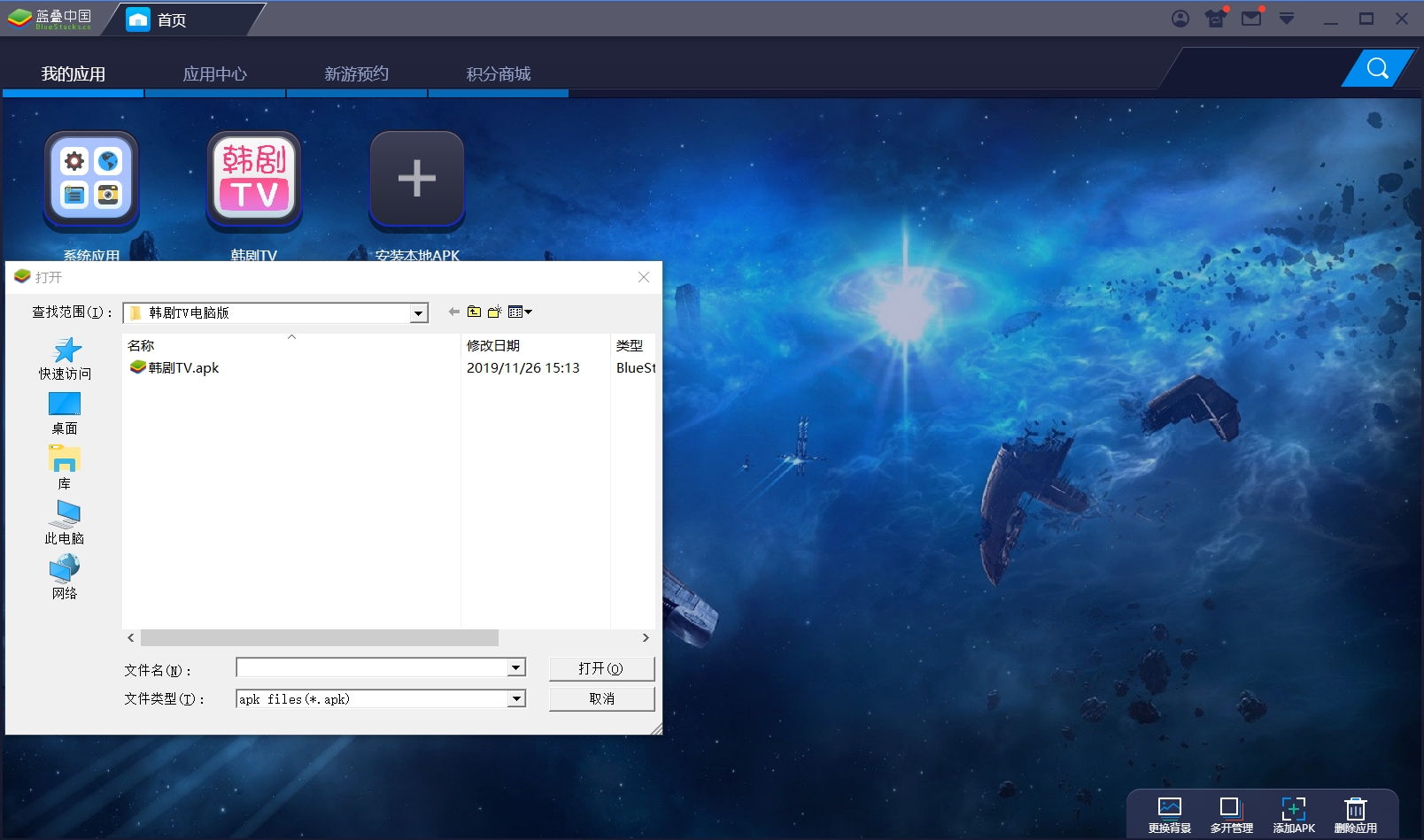Image resolution: width=1424 pixels, height=840 pixels.
Task: Select the 韩剧TV.apk file
Action: 182,368
